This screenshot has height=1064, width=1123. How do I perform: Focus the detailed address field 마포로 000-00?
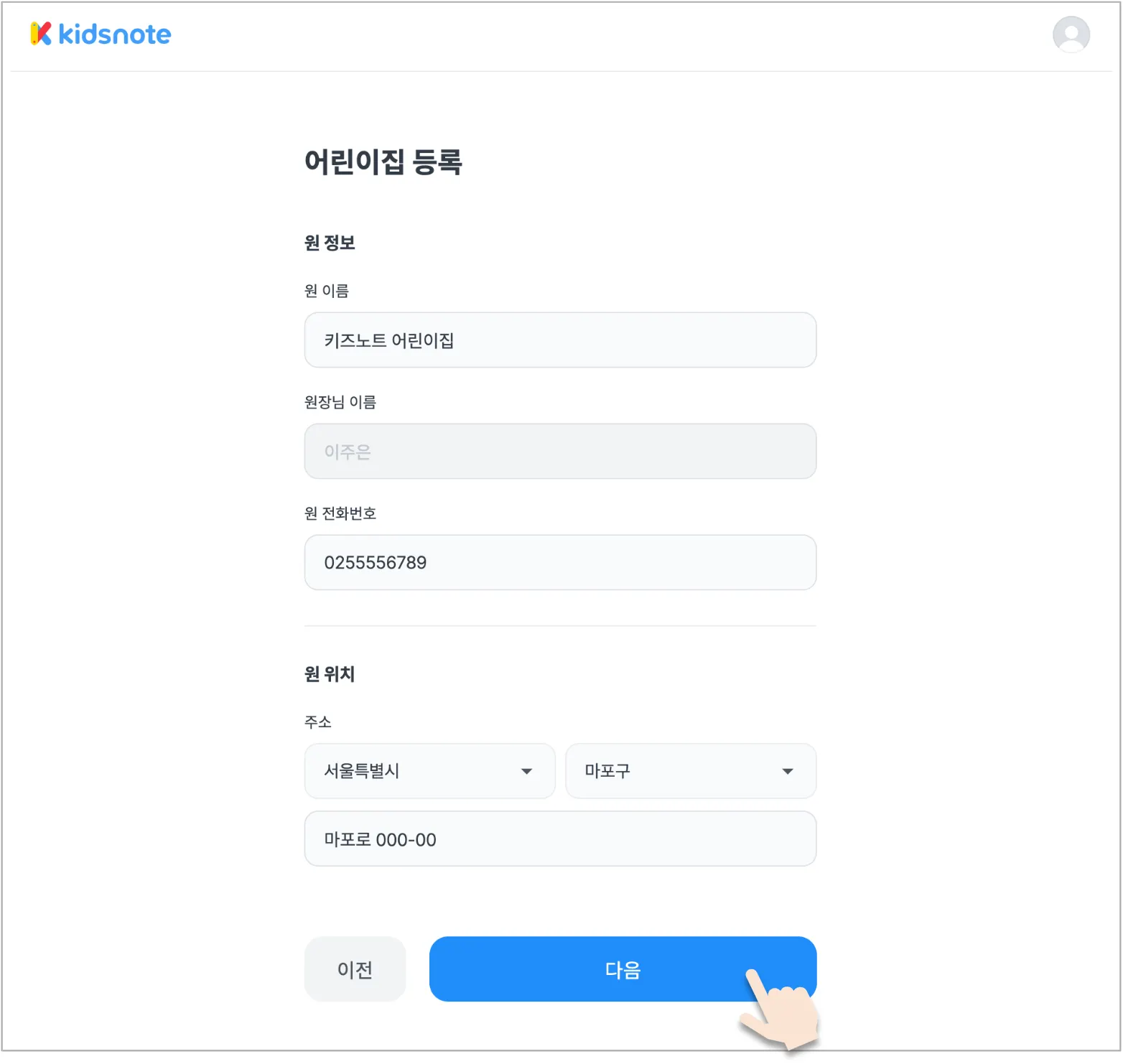coord(560,839)
